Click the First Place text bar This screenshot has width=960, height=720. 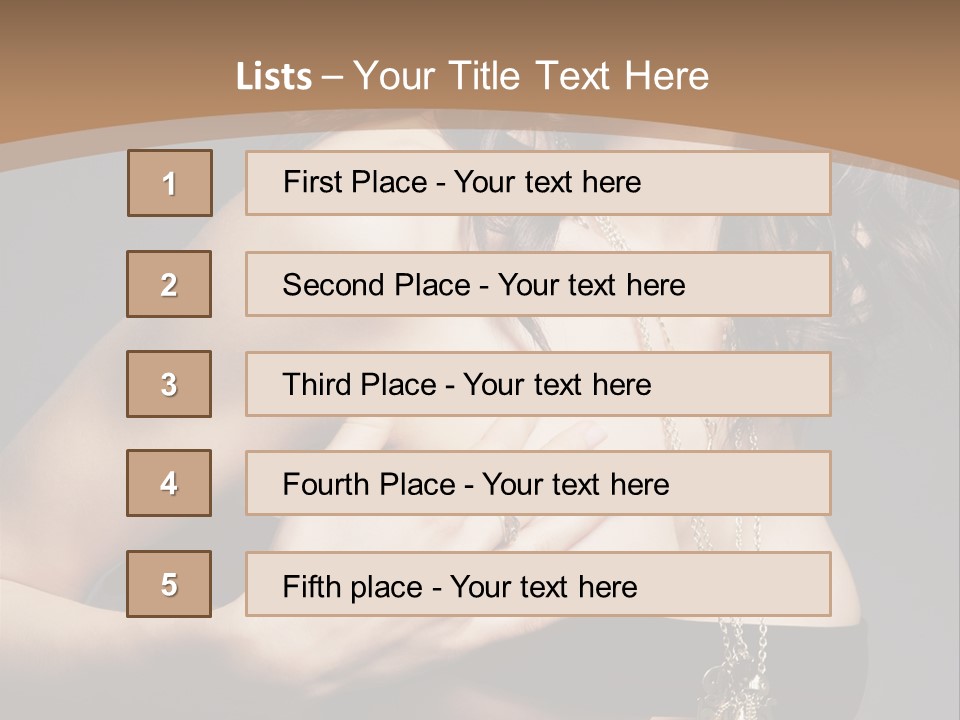538,183
